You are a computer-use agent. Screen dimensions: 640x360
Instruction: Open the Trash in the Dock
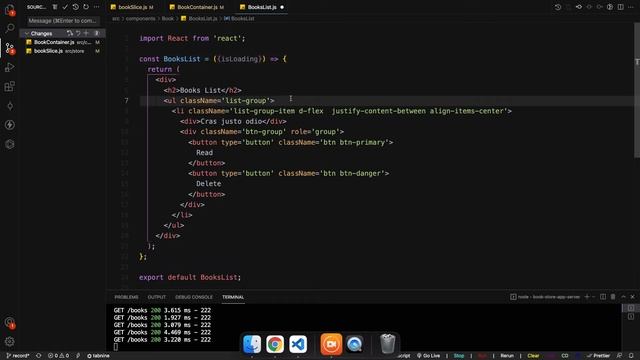pos(387,344)
